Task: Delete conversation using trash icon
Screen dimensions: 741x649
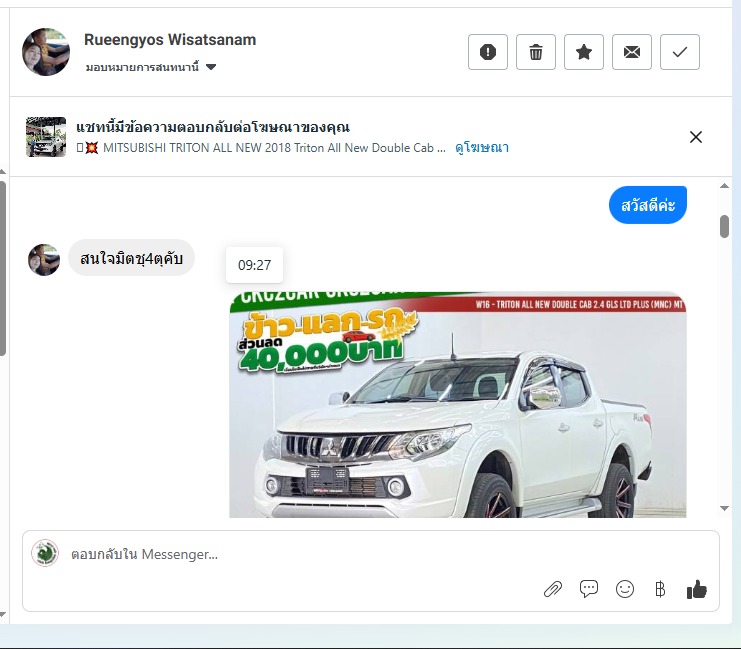Action: coord(536,52)
